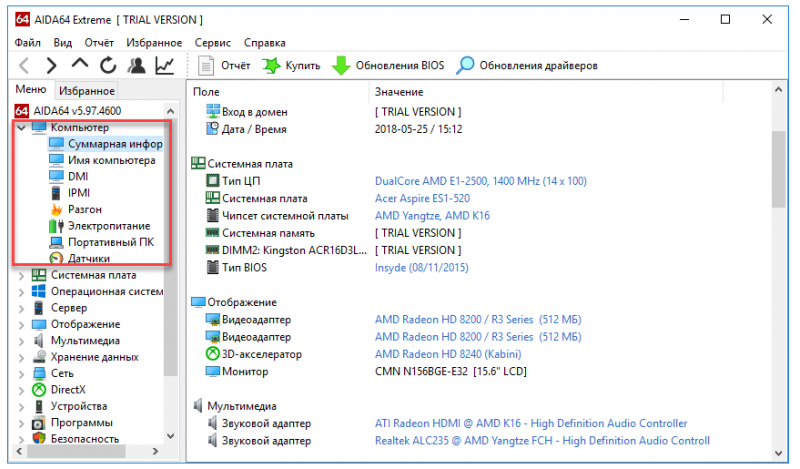800x469 pixels.
Task: Click the Программы icon in the tree
Action: [x=39, y=423]
